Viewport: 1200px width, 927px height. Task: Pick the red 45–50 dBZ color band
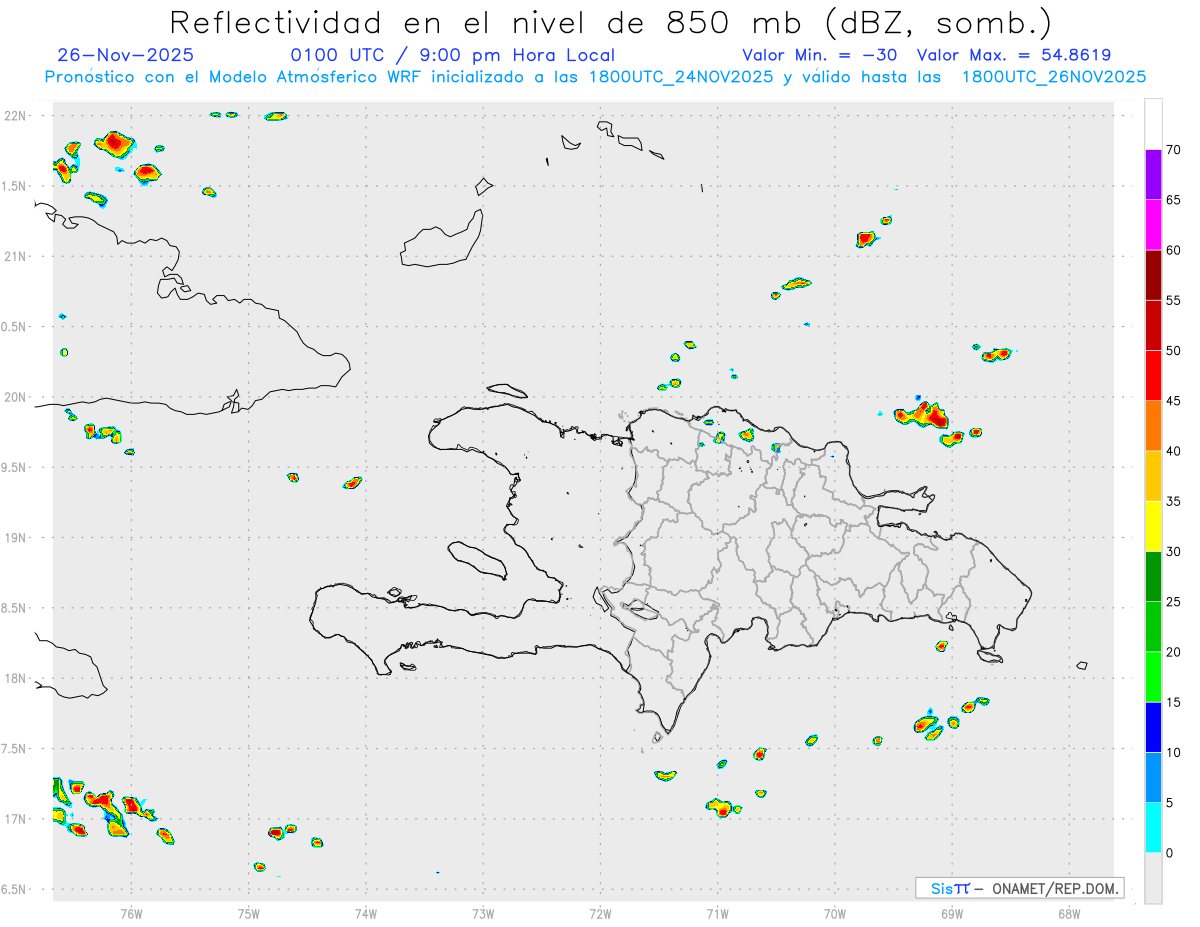1153,375
